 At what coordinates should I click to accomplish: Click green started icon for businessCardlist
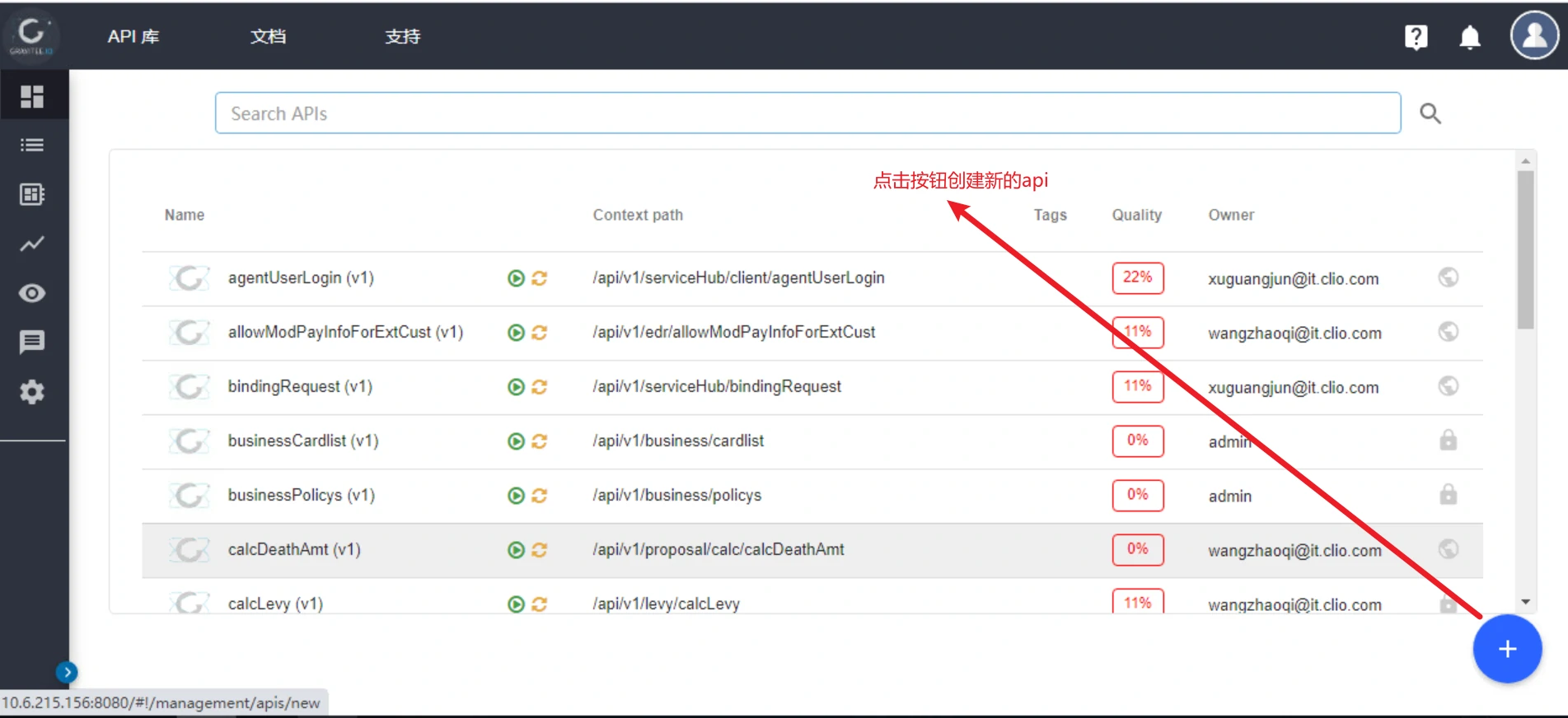coord(516,441)
